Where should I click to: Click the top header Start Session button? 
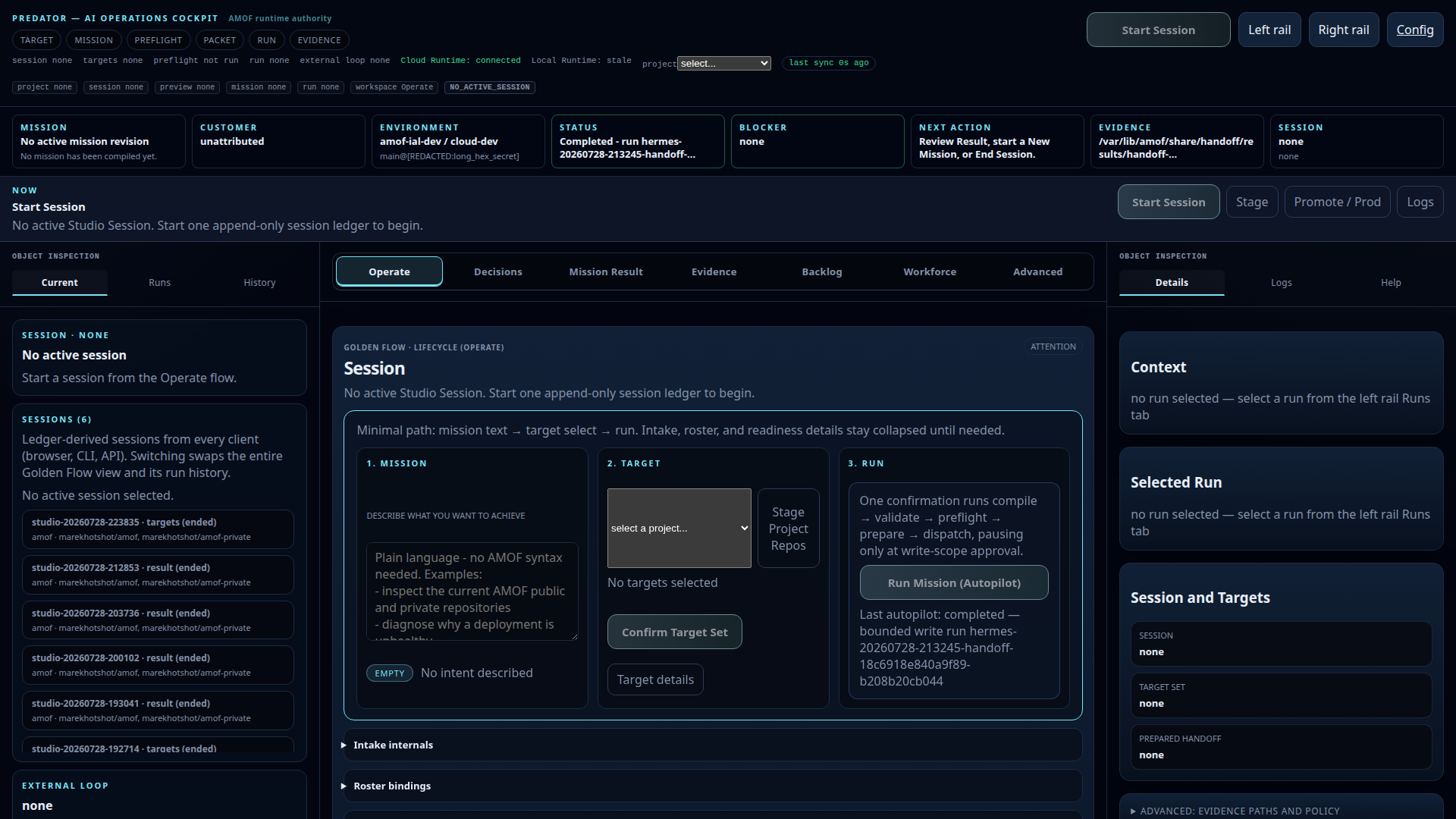pos(1158,30)
